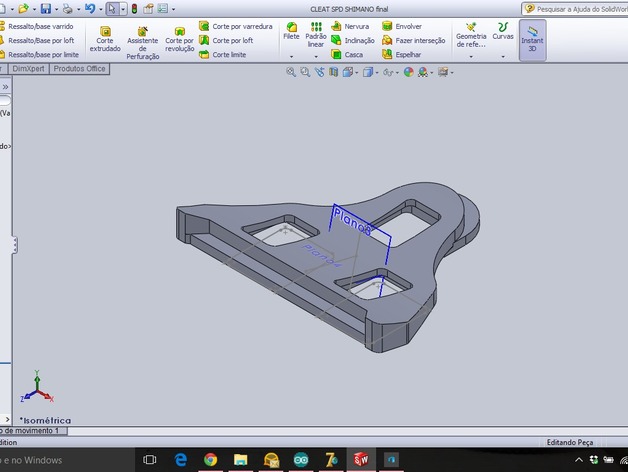Viewport: 628px width, 472px height.
Task: Apply the Filete fillet tool
Action: click(291, 31)
